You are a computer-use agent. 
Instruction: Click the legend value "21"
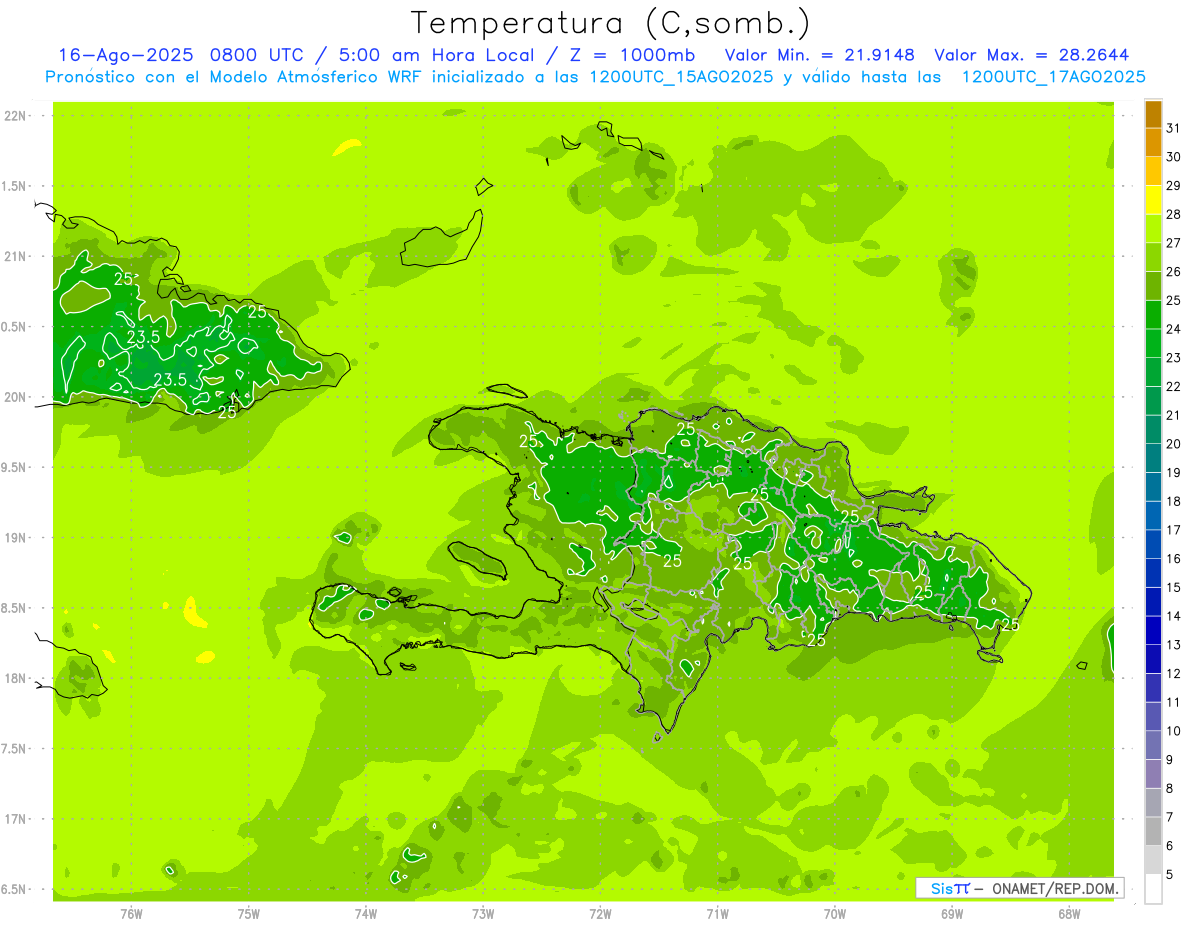[x=1173, y=415]
